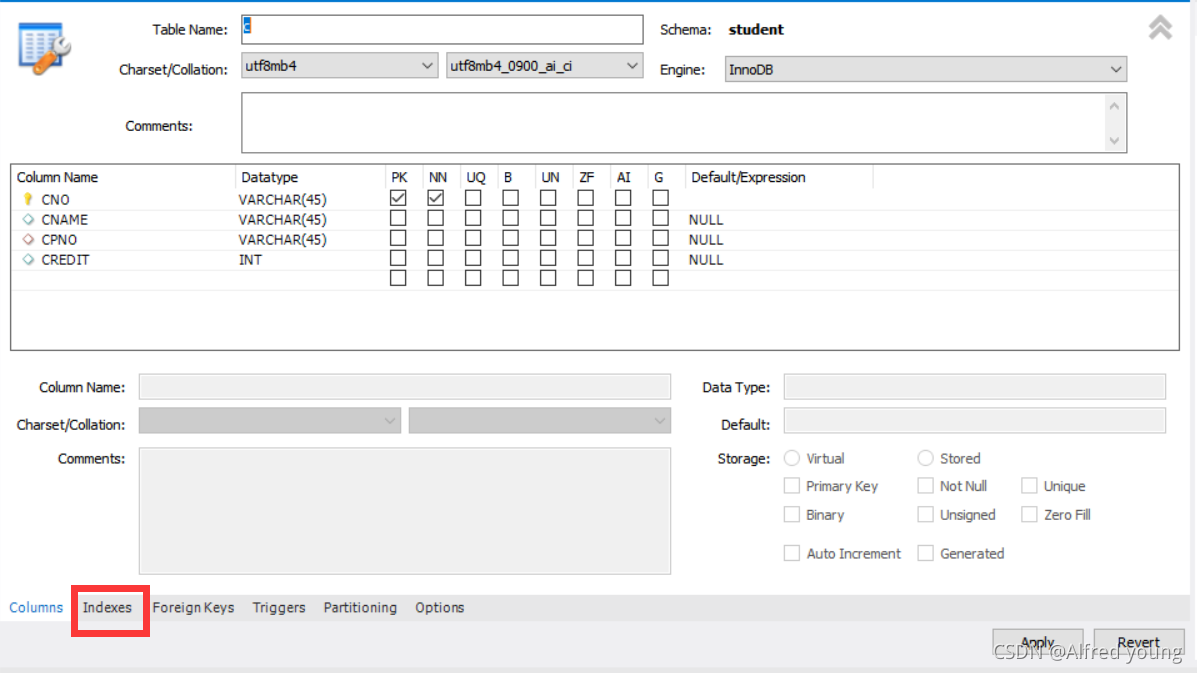Open the InnoDB engine dropdown
The image size is (1197, 673).
[925, 69]
